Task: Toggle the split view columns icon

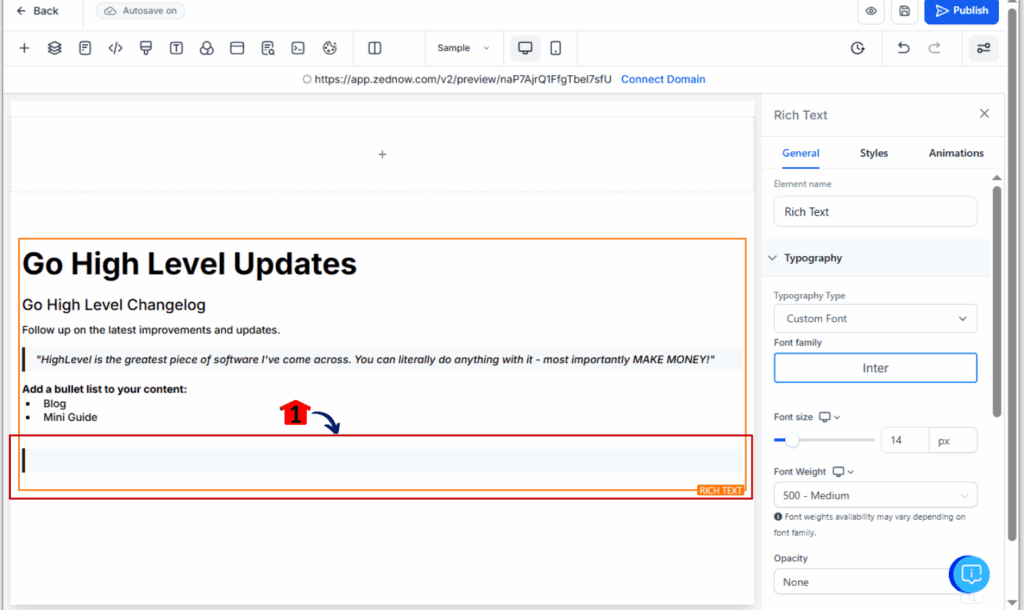Action: point(375,48)
